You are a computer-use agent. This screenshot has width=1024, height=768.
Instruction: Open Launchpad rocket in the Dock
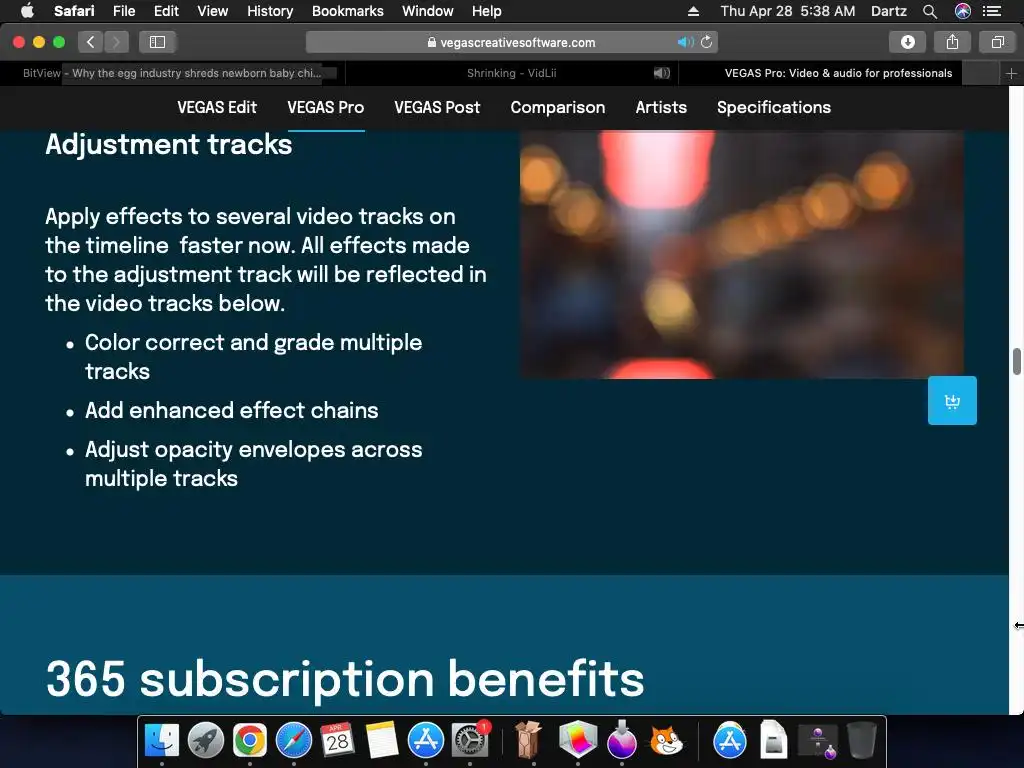click(206, 741)
